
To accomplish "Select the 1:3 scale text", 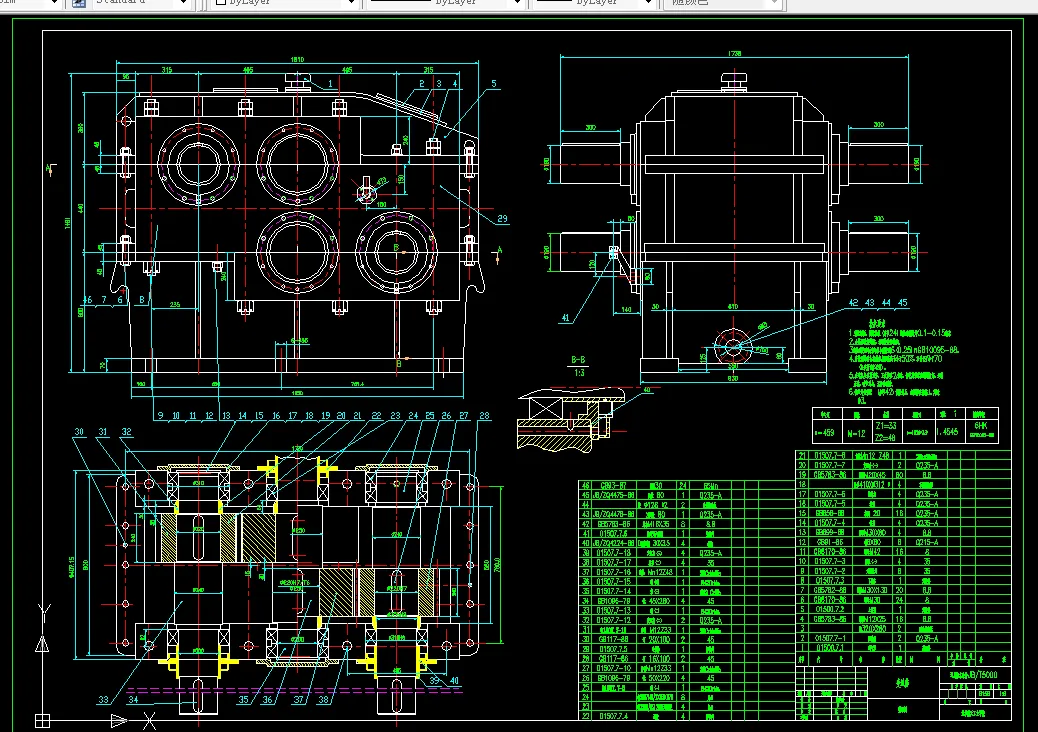I will tap(579, 373).
